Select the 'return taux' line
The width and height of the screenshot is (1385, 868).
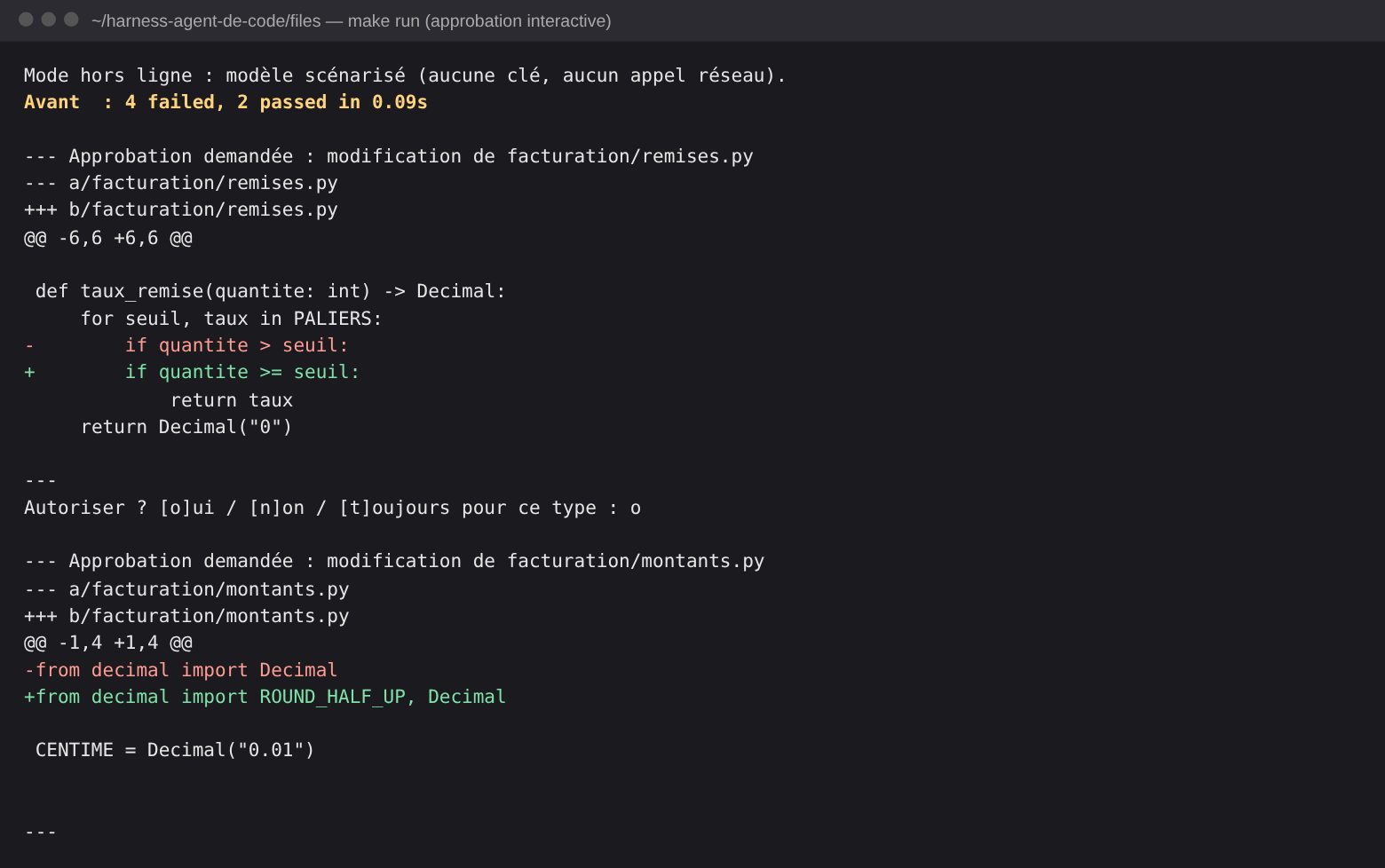tap(232, 400)
